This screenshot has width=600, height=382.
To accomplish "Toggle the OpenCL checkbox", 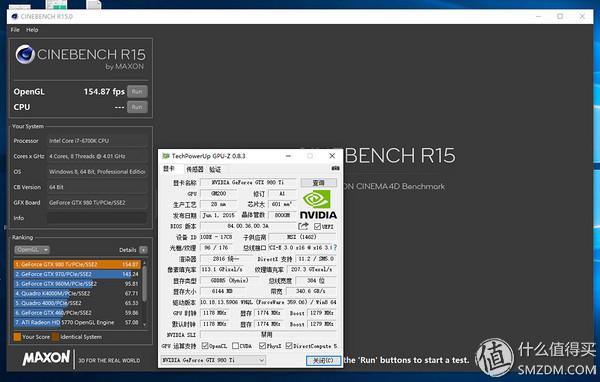I will 205,346.
